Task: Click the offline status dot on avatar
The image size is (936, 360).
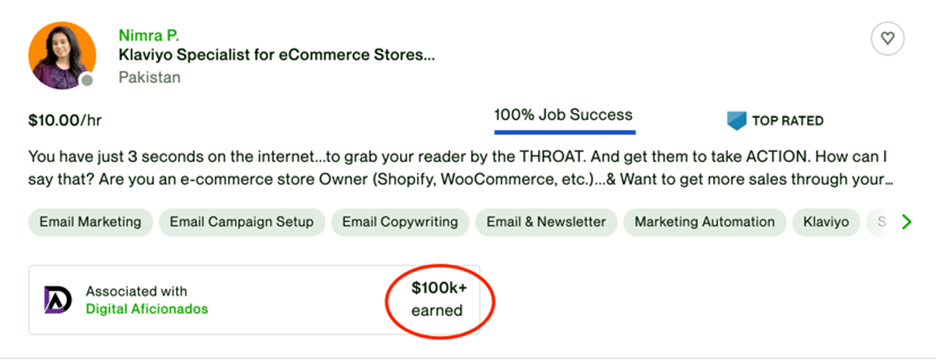Action: [x=87, y=80]
